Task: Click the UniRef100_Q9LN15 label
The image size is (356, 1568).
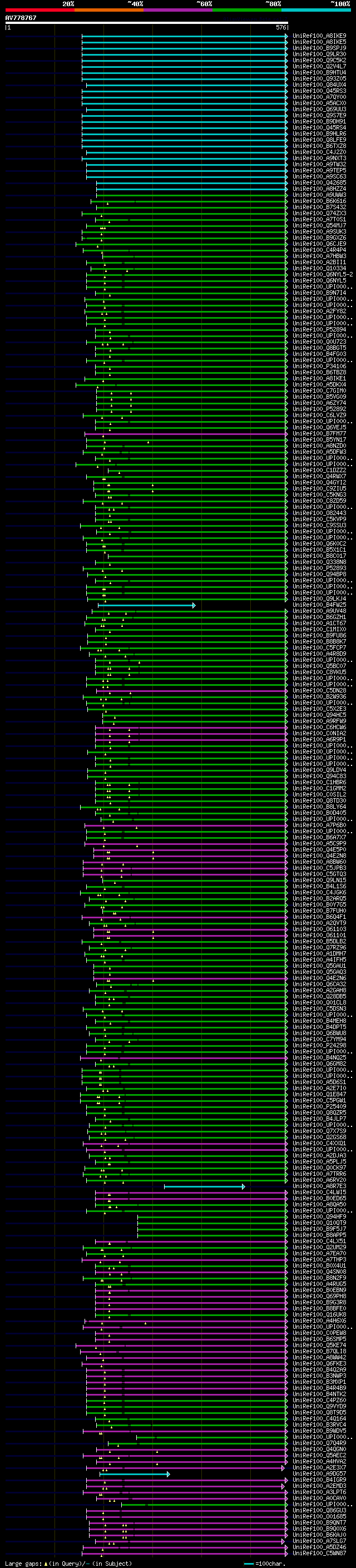Action: [319, 880]
